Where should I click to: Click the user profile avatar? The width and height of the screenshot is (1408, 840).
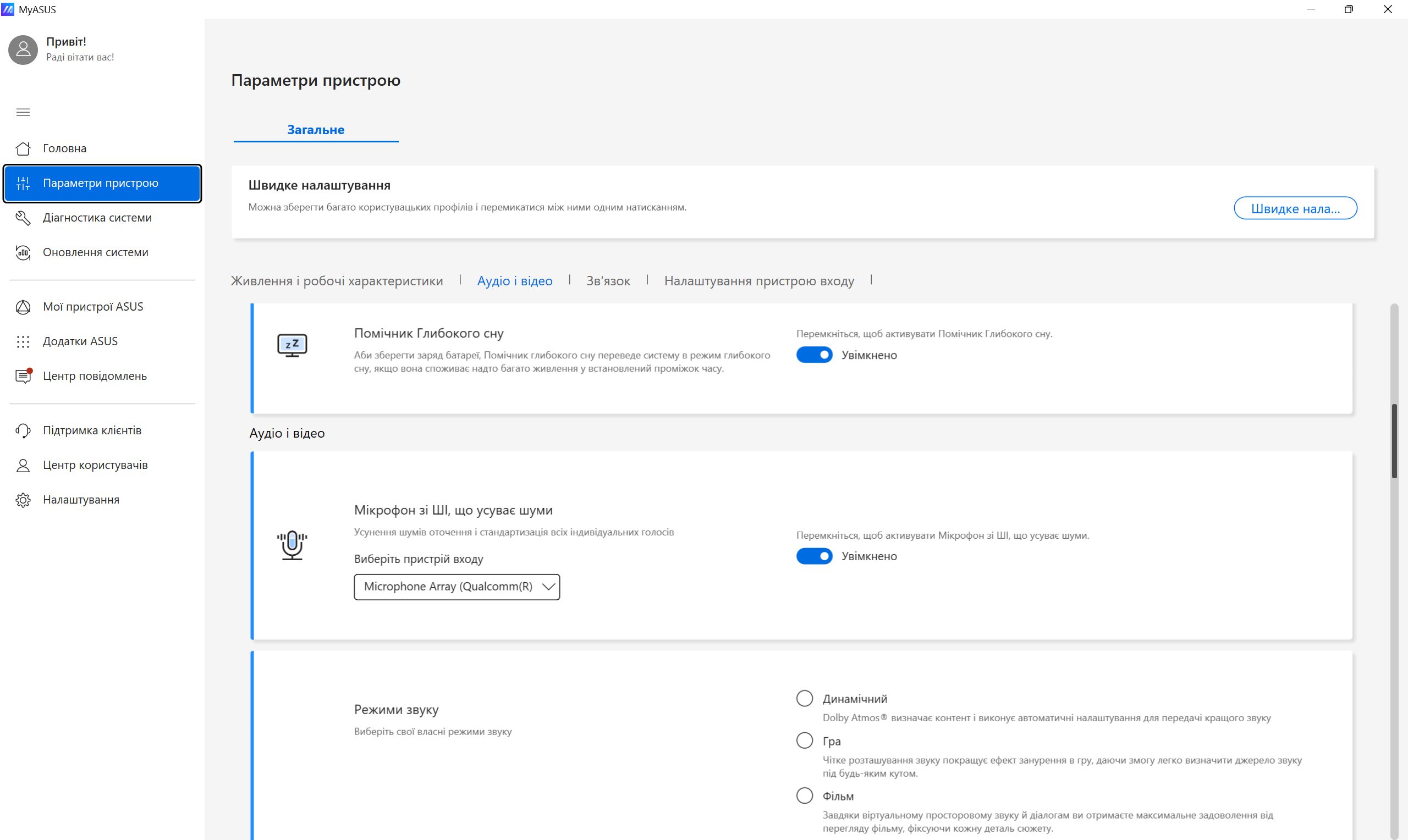[x=23, y=50]
